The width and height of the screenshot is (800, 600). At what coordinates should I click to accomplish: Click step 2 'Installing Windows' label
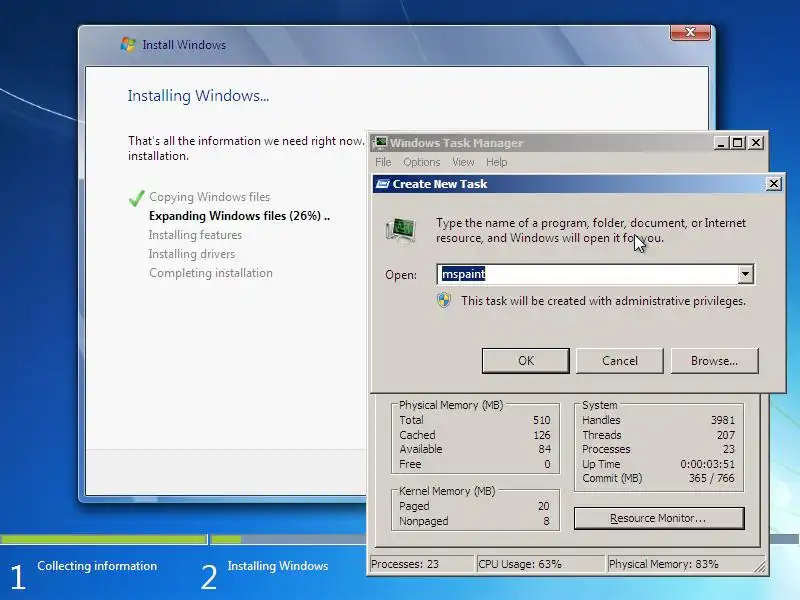(x=278, y=566)
